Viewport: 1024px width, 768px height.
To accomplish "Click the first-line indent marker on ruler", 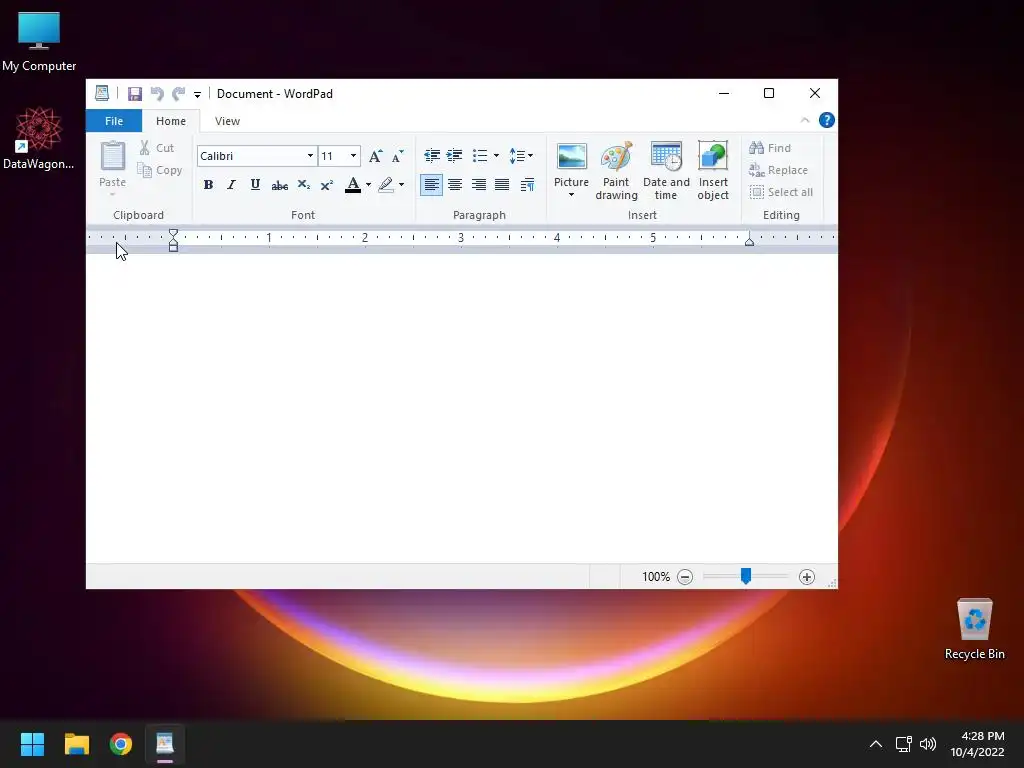I will point(173,234).
